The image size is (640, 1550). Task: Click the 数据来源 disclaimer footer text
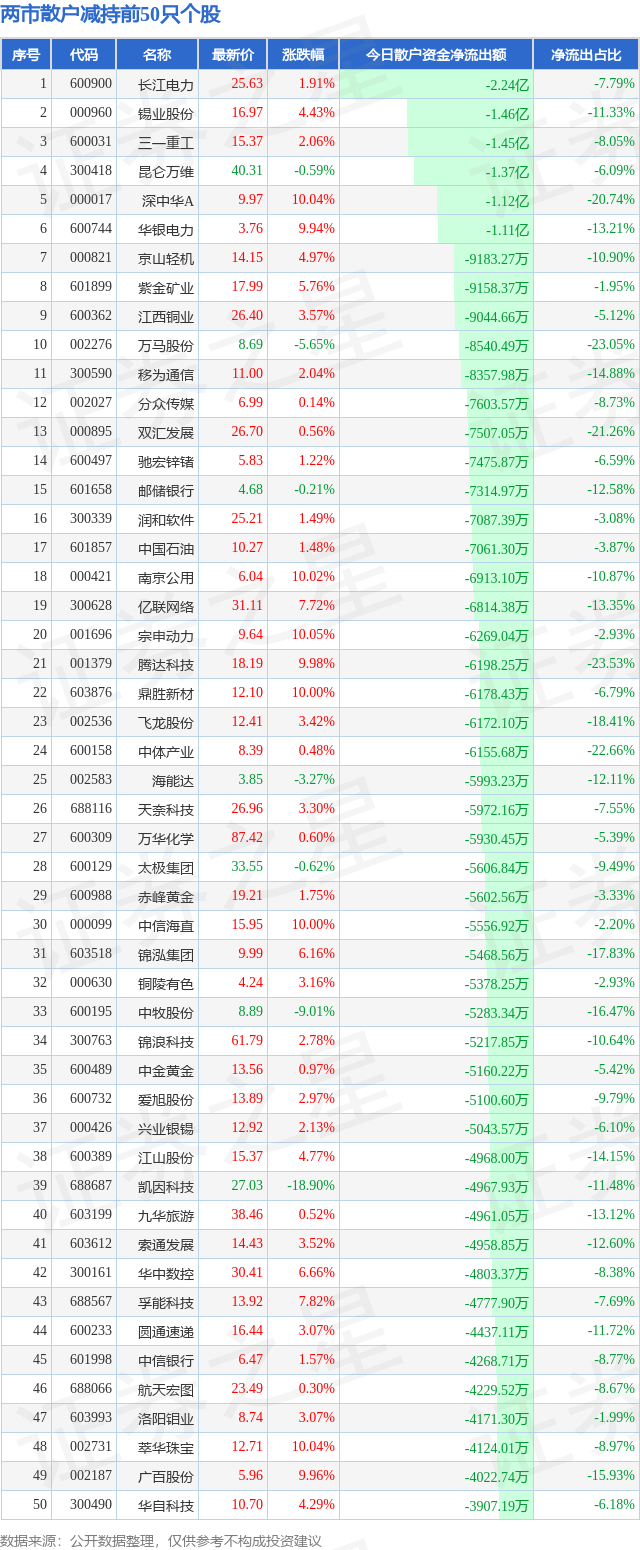pyautogui.click(x=161, y=1540)
